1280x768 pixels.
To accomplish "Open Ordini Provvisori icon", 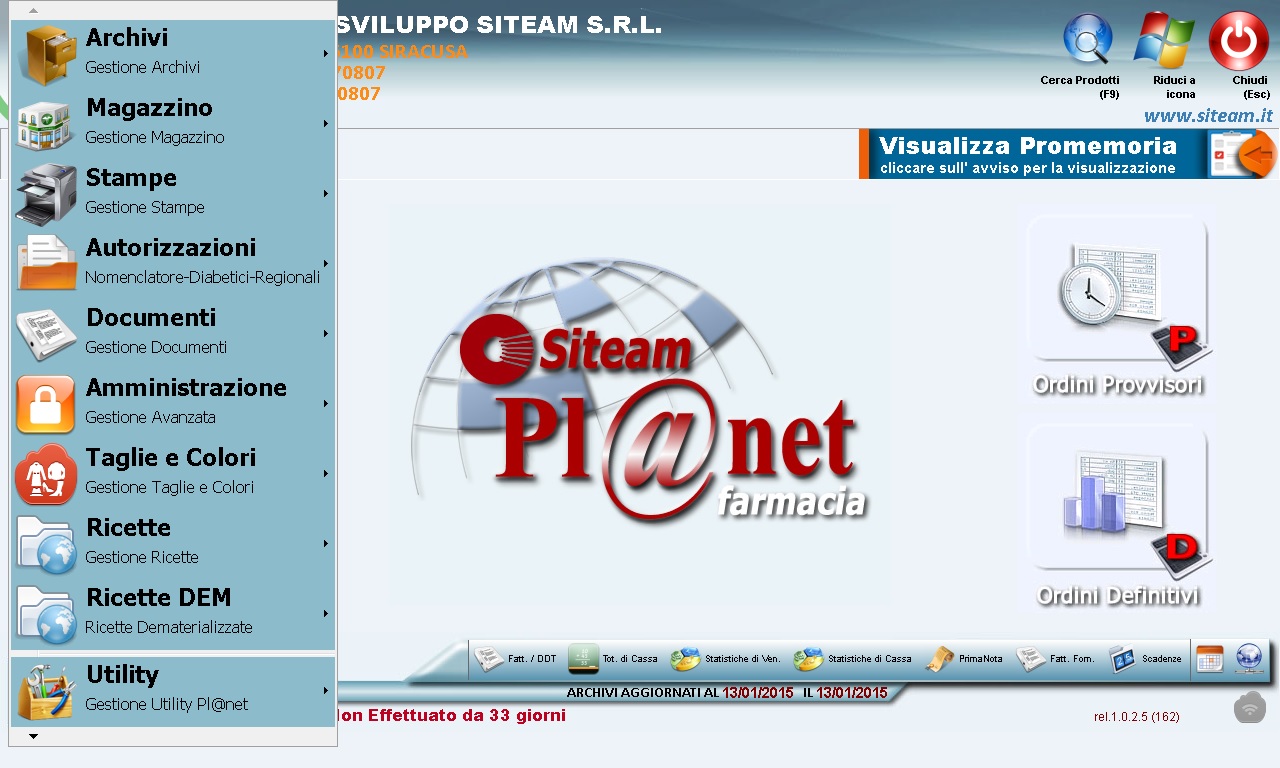I will coord(1118,293).
